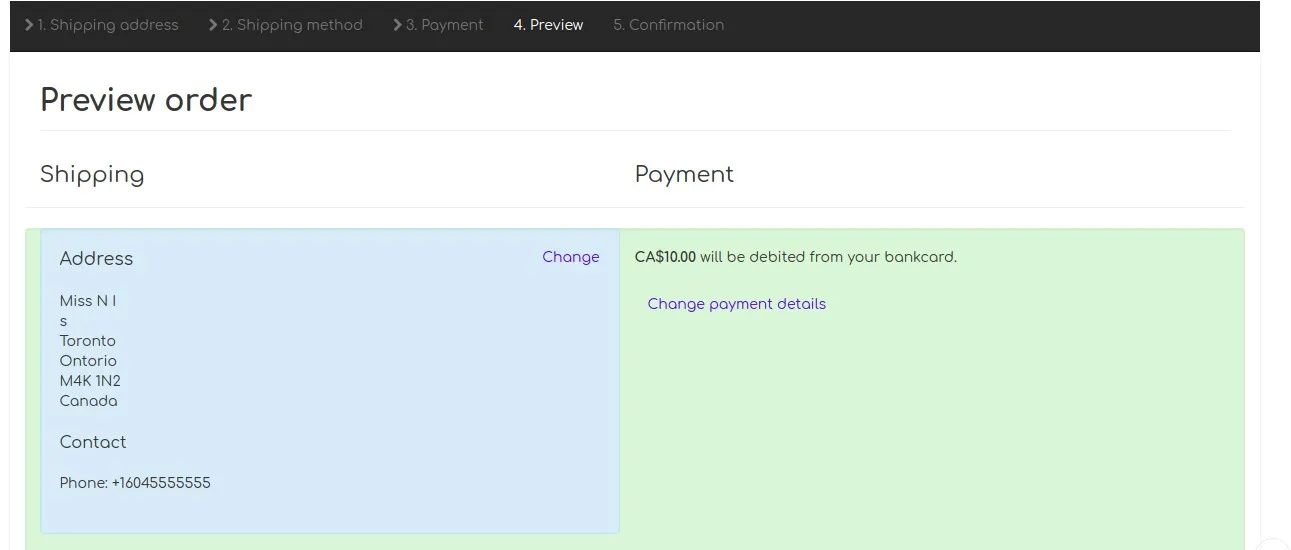
Task: Click the Address heading in the blue panel
Action: tap(96, 258)
